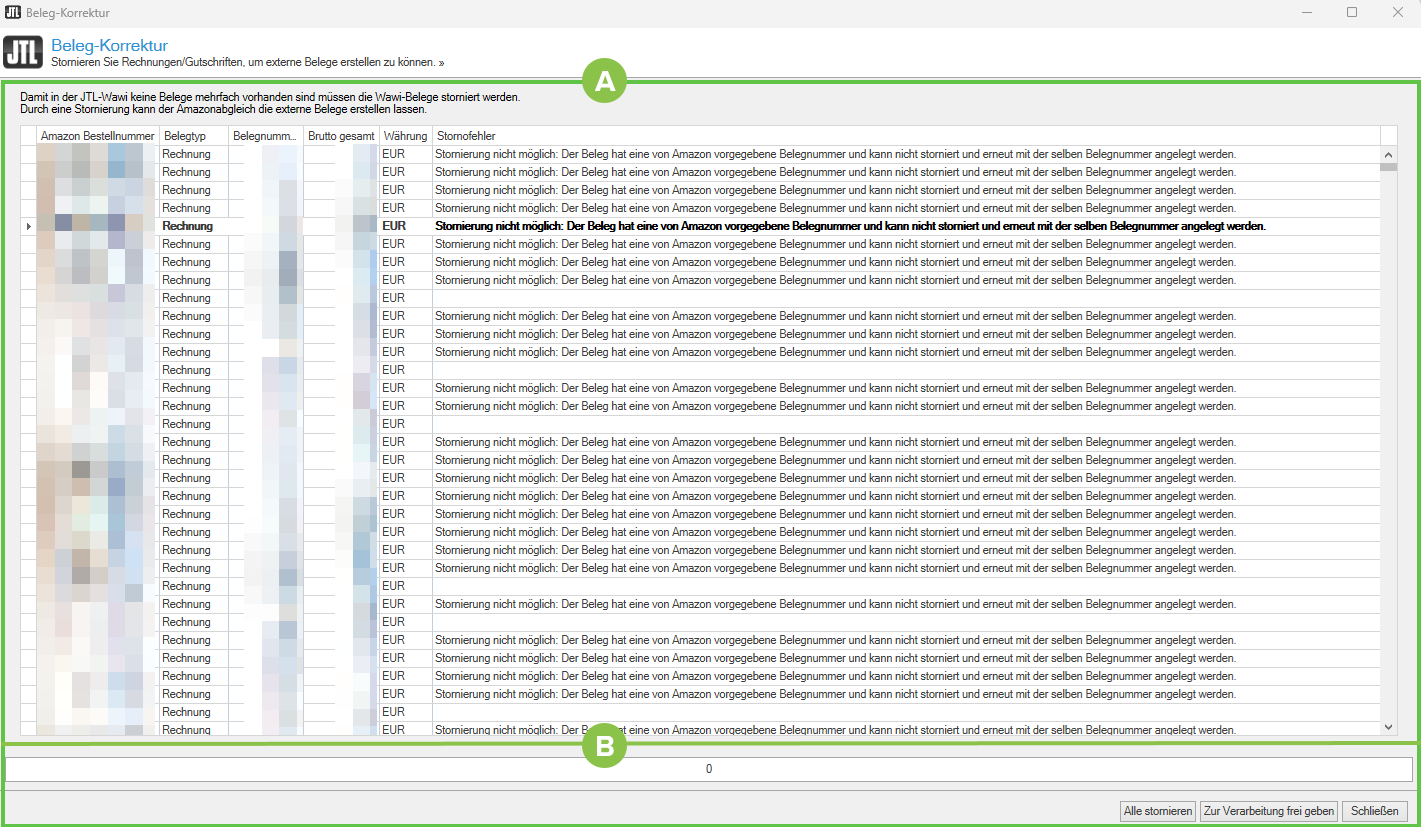Click the Belegnummer column header
Viewport: 1421px width, 827px height.
point(265,136)
